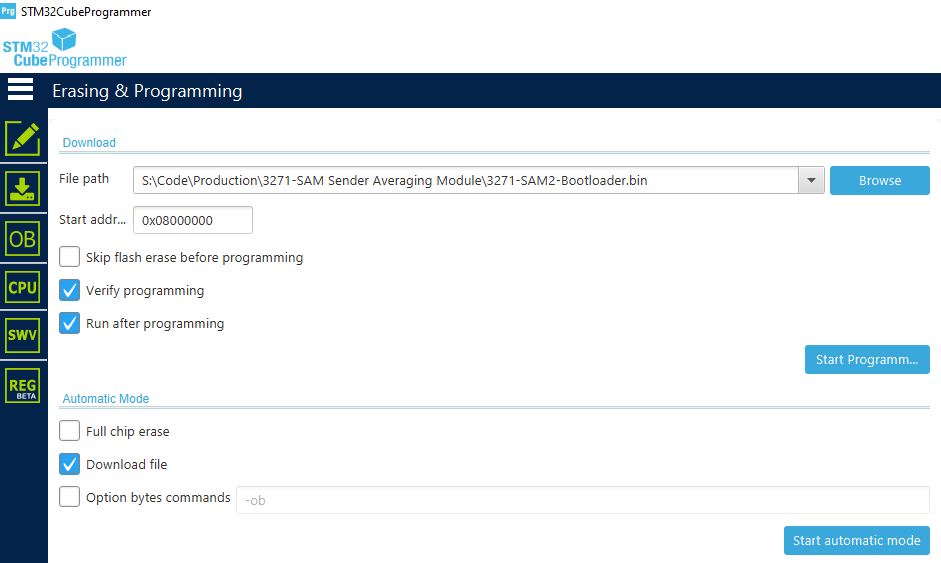941x563 pixels.
Task: Click the STM32CubeProgrammer logo
Action: coord(65,48)
